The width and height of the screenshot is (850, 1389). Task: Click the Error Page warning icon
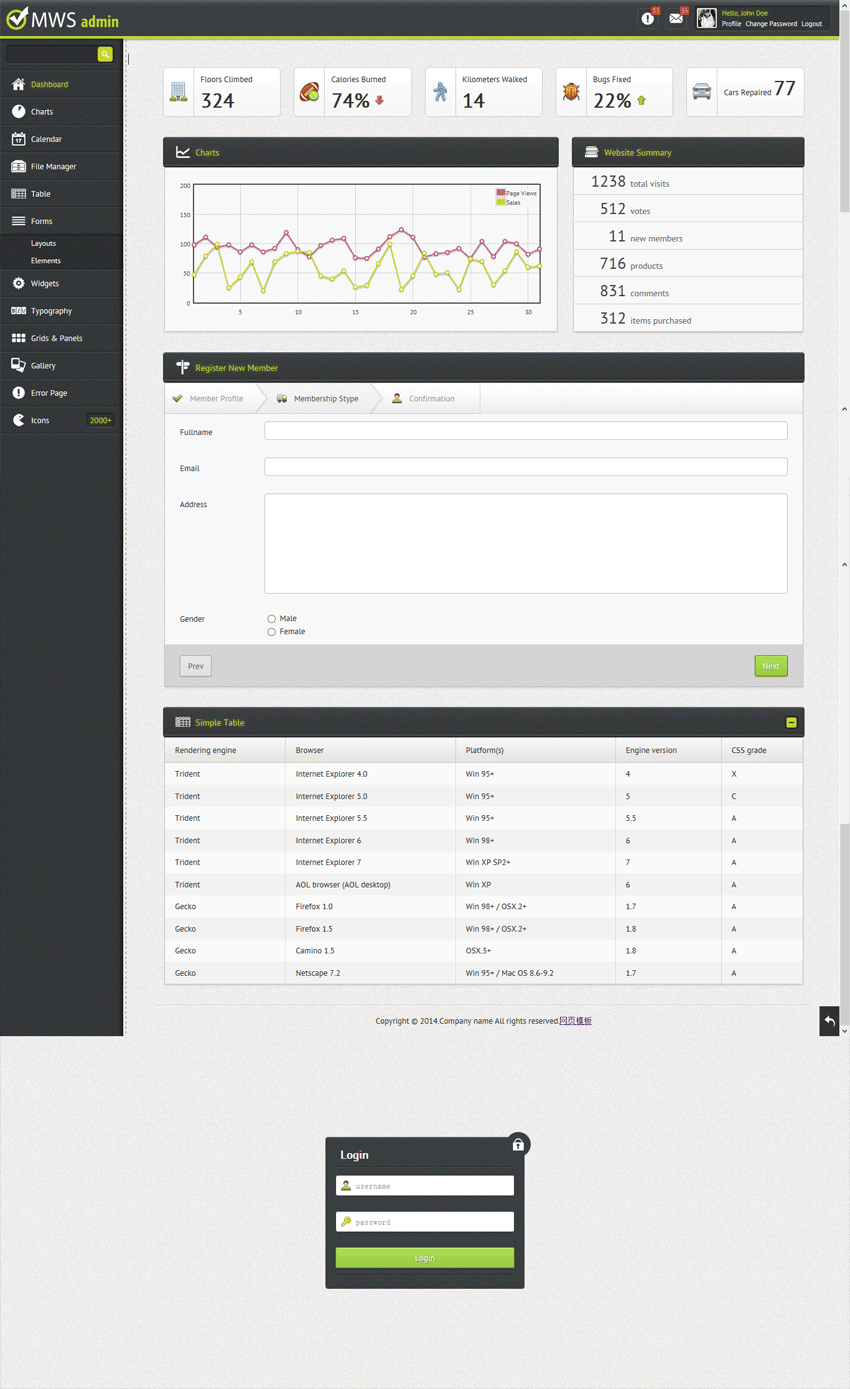(18, 393)
